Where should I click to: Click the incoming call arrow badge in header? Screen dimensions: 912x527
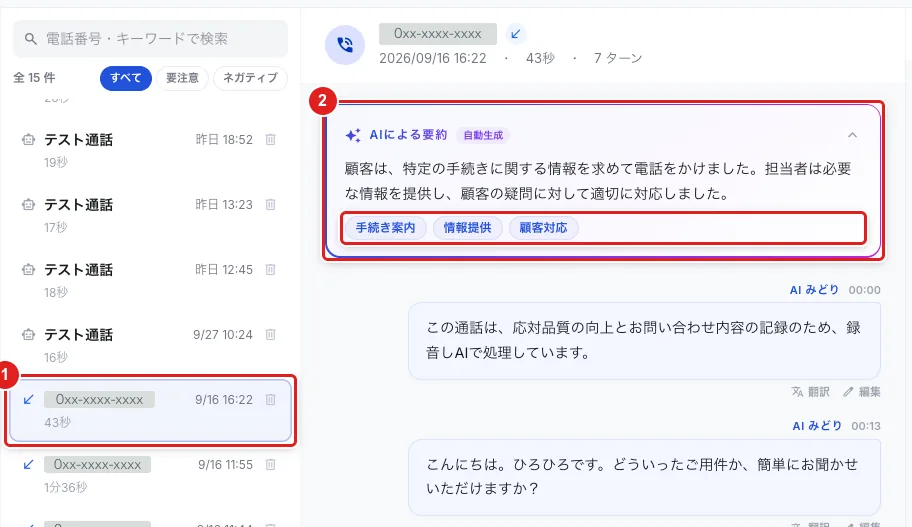click(x=515, y=34)
